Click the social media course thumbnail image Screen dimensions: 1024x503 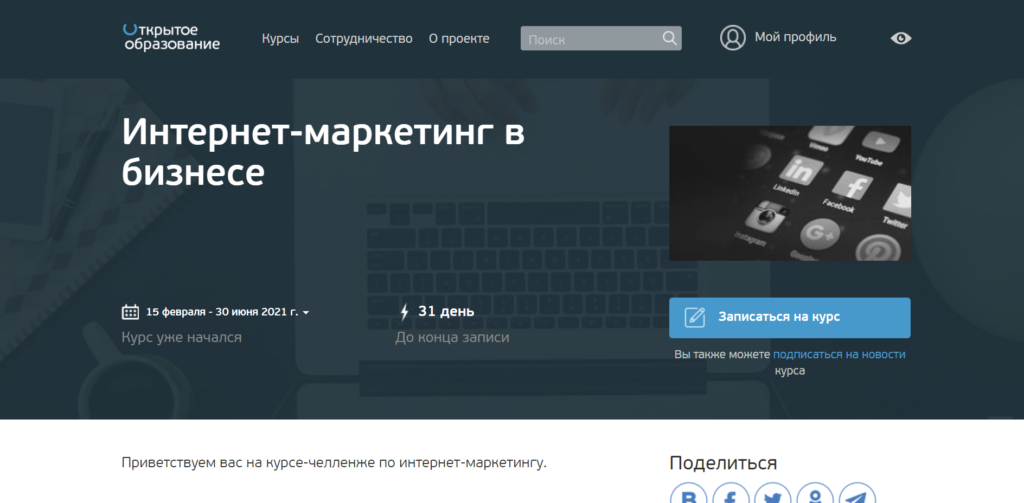[x=789, y=193]
